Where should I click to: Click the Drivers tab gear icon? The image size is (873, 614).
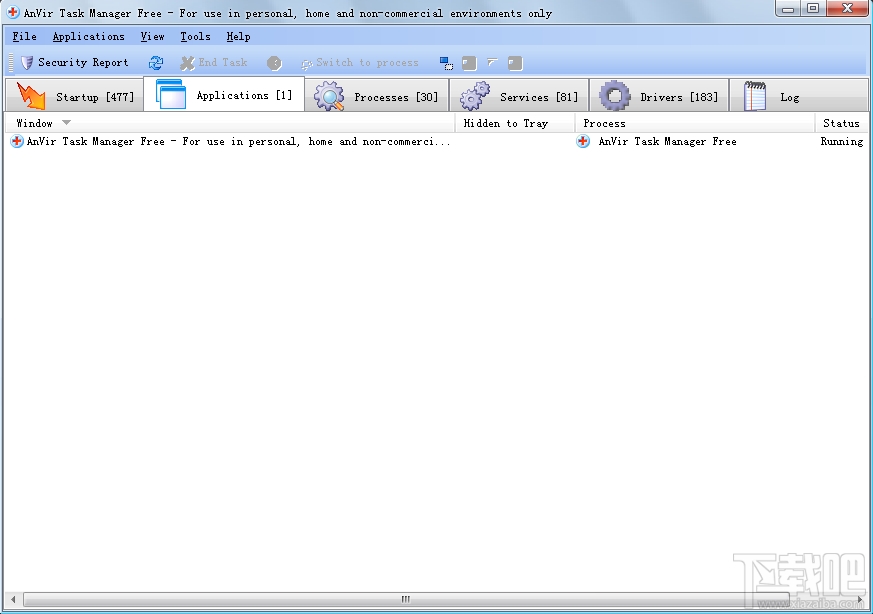pyautogui.click(x=614, y=95)
